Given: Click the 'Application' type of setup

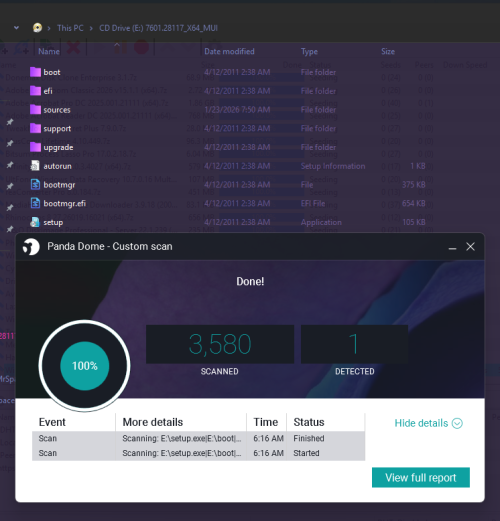Looking at the screenshot, I should [x=321, y=222].
